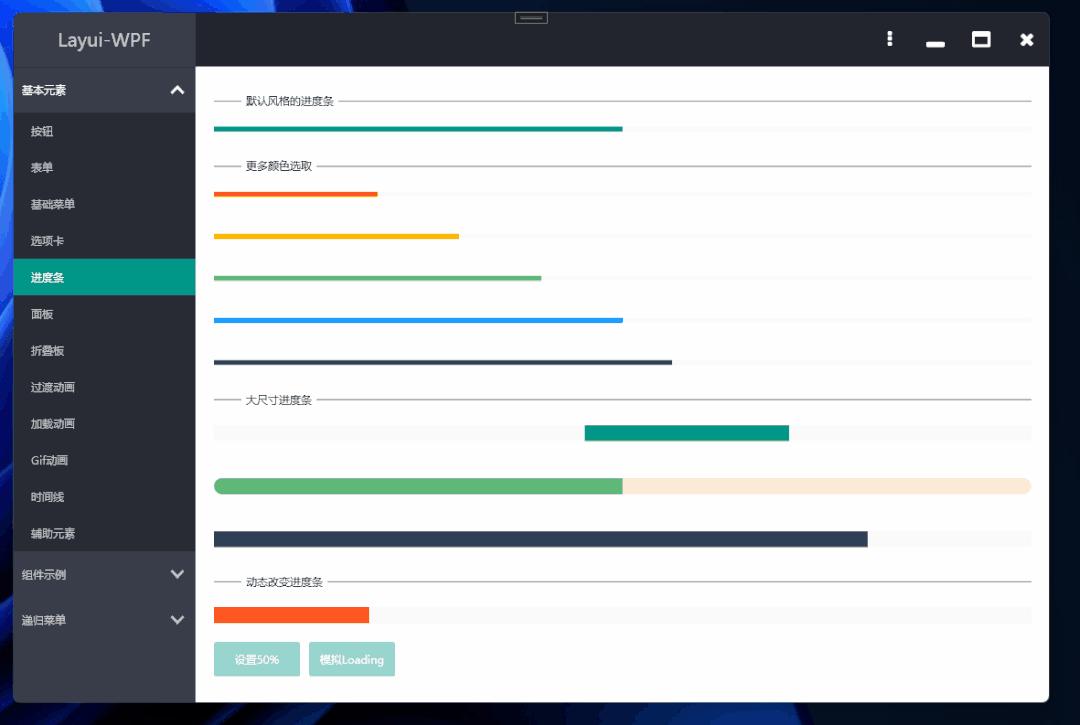The image size is (1080, 725).
Task: Click the 设置50% button
Action: [256, 659]
